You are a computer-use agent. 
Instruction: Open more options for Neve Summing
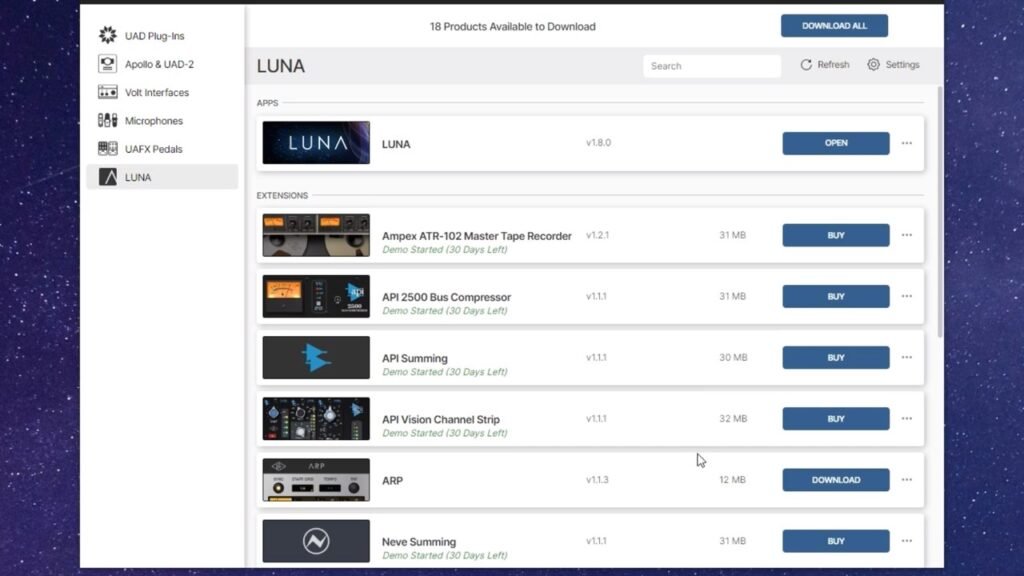[906, 541]
